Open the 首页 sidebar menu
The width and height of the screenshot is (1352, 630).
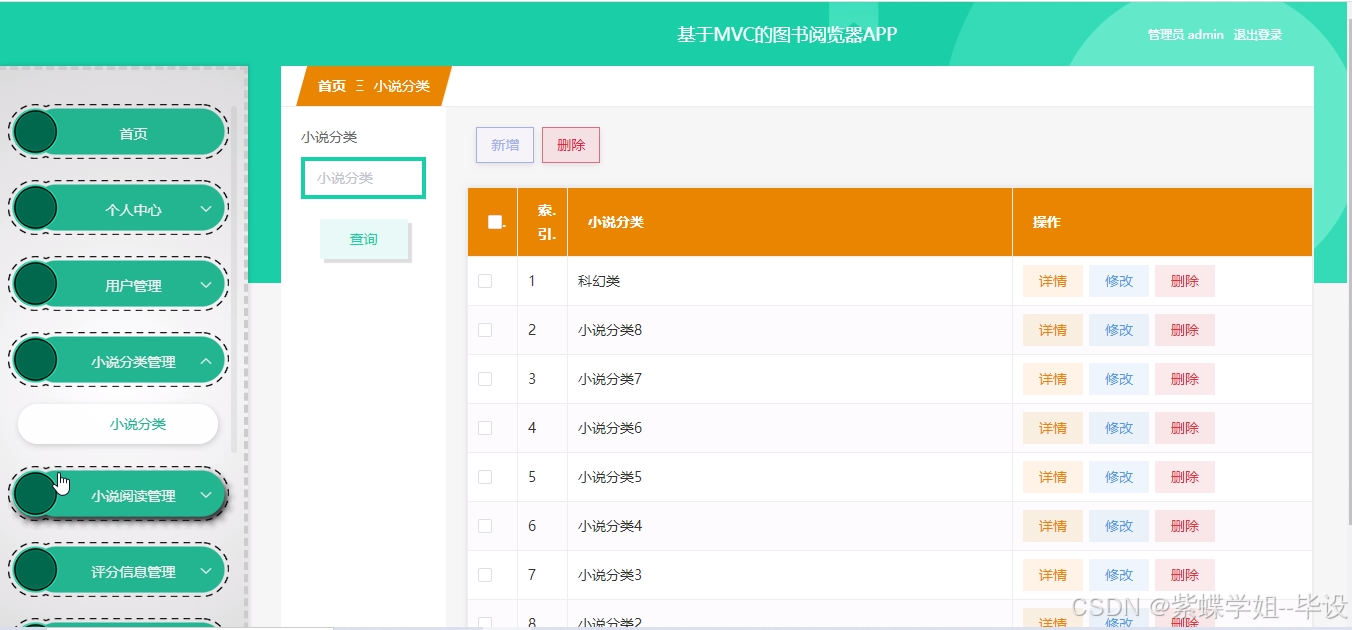coord(119,133)
